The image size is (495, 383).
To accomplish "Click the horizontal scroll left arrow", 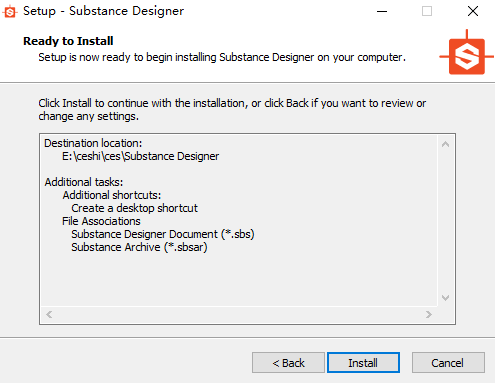I will (49, 314).
